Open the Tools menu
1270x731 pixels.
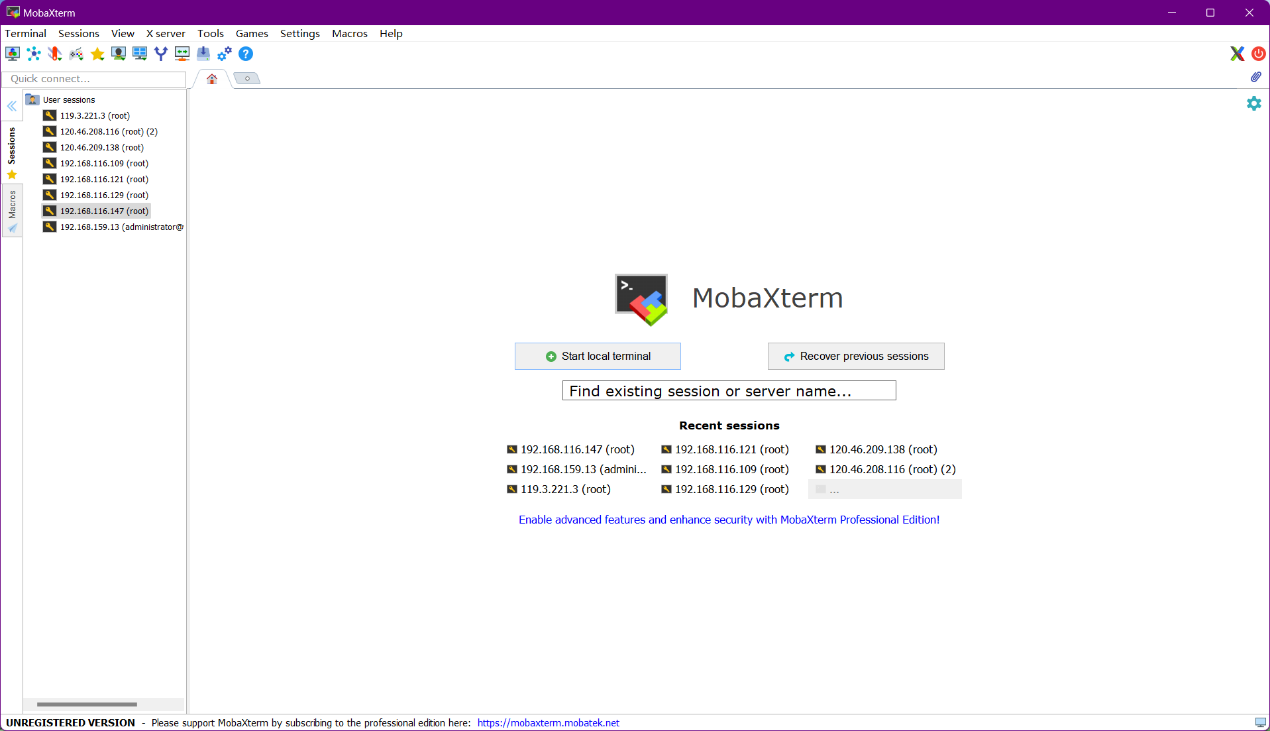211,33
